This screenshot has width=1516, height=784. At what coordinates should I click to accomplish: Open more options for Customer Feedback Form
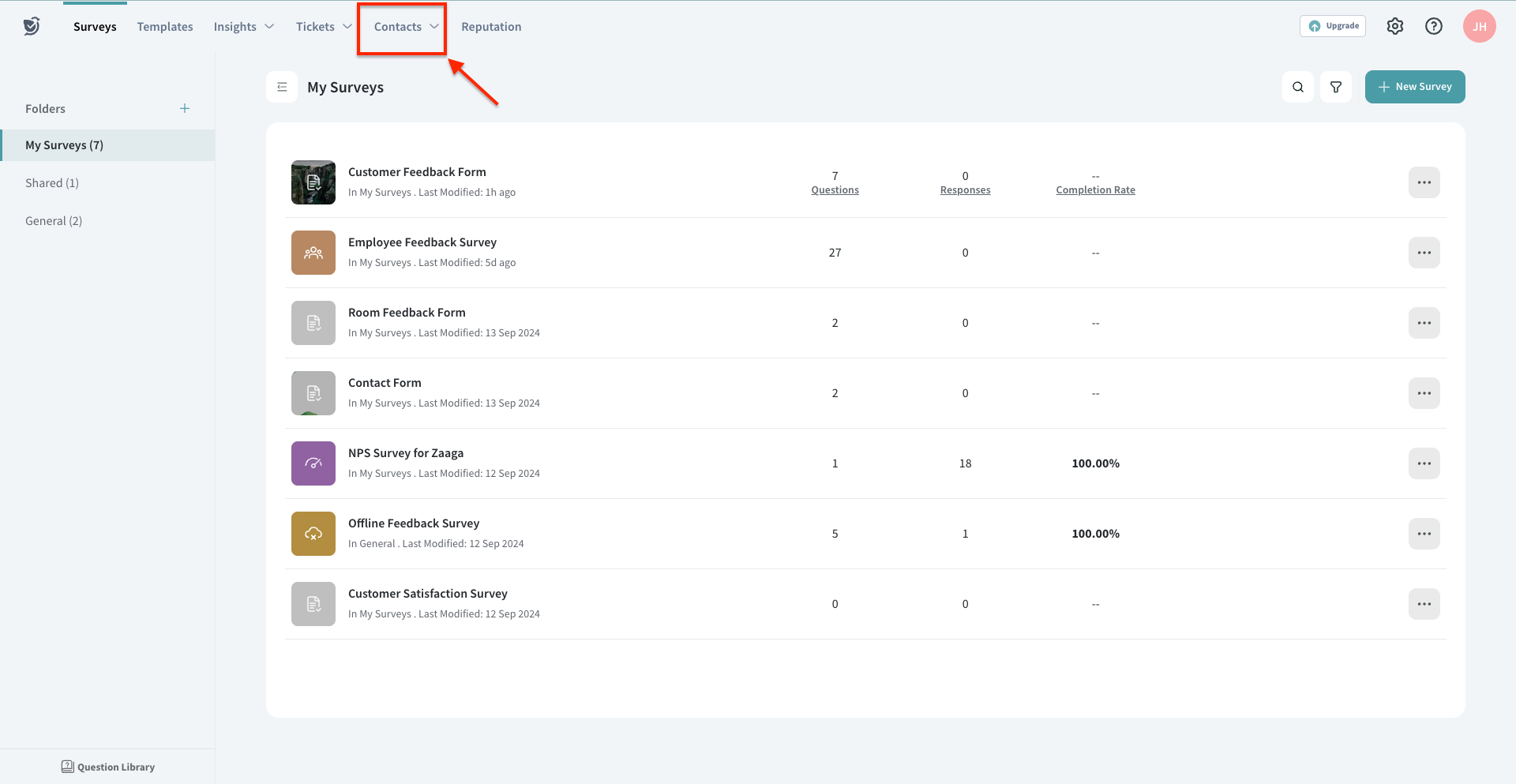click(1424, 182)
